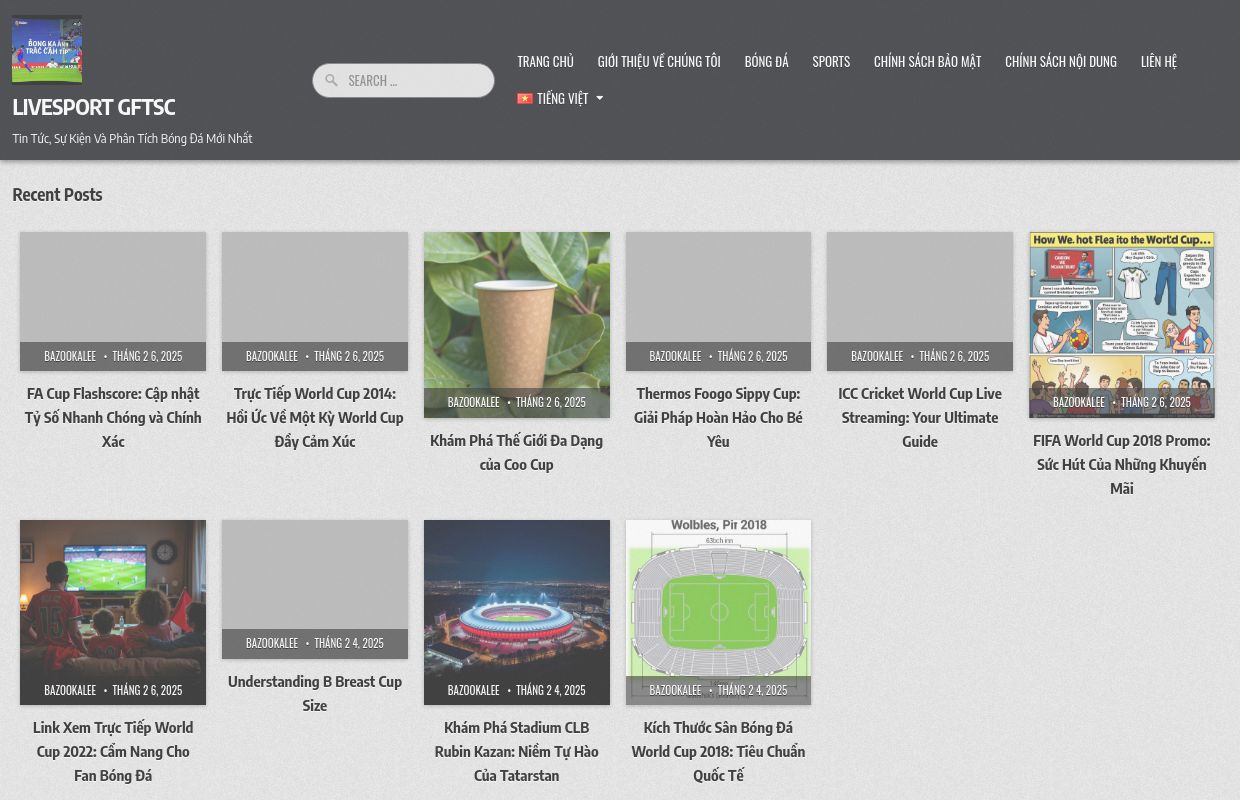Open Giới Thiệu Về Chúng Tôi page
Viewport: 1240px width, 800px height.
pos(659,61)
